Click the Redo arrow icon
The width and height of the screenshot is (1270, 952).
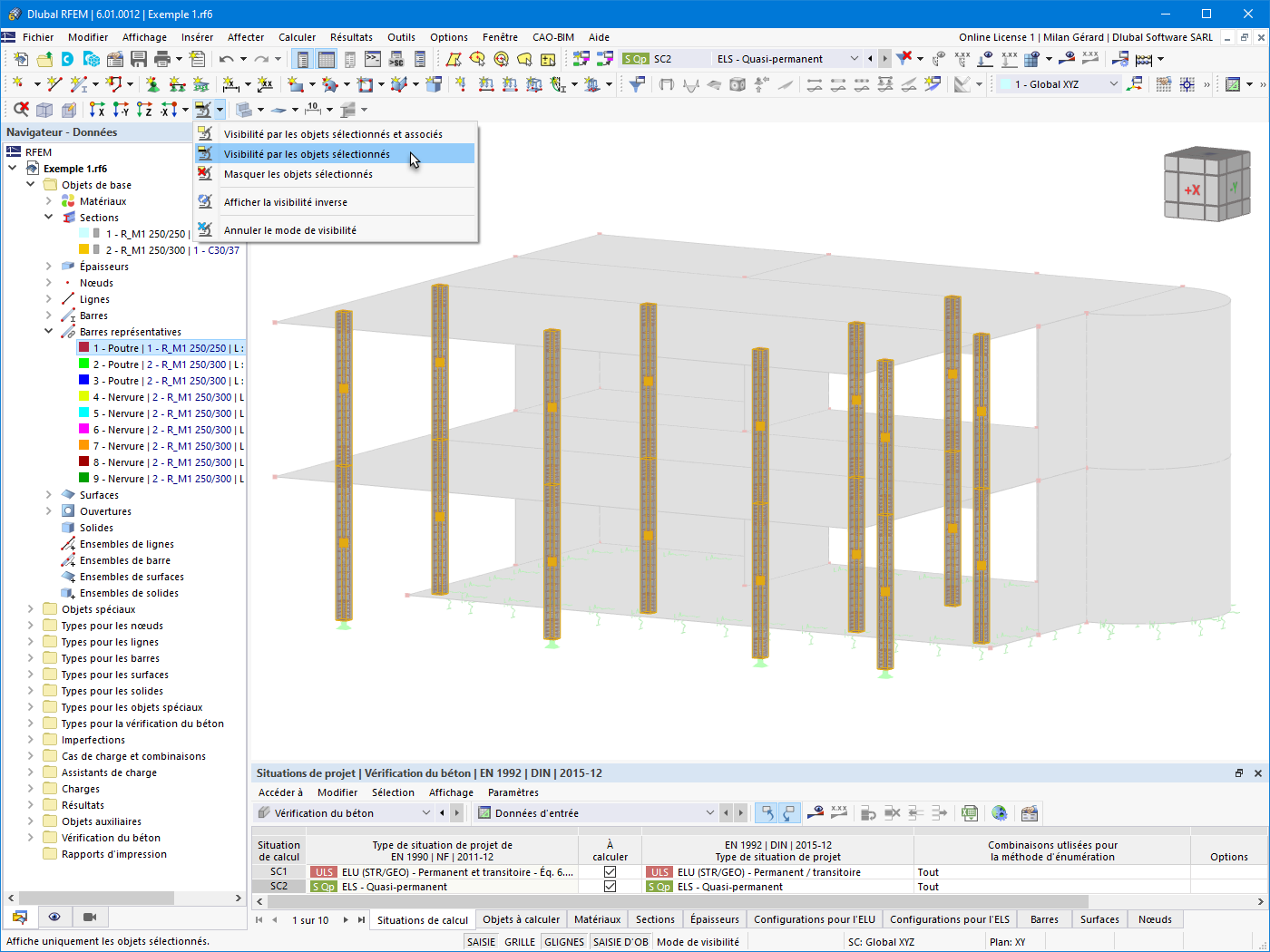pyautogui.click(x=261, y=59)
